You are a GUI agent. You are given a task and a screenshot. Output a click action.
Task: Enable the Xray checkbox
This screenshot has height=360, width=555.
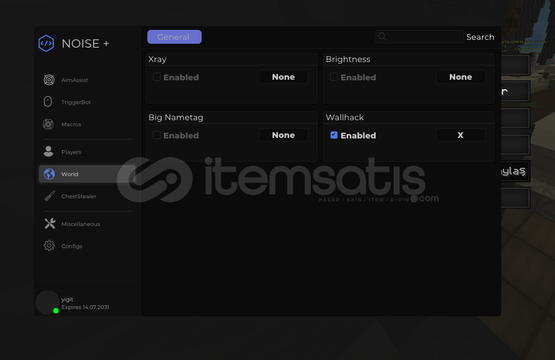click(156, 77)
